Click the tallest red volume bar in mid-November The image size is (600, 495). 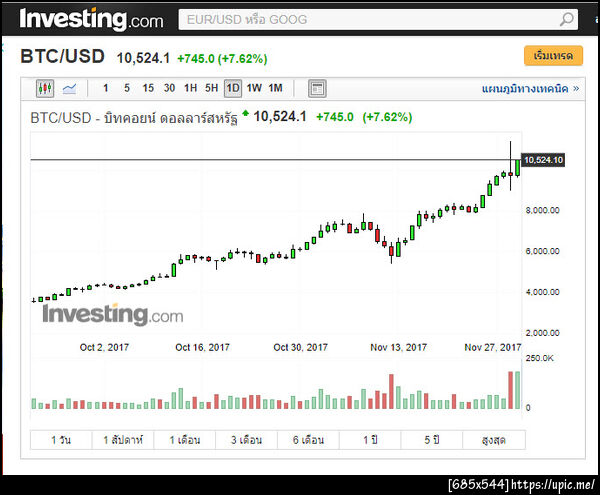(391, 391)
